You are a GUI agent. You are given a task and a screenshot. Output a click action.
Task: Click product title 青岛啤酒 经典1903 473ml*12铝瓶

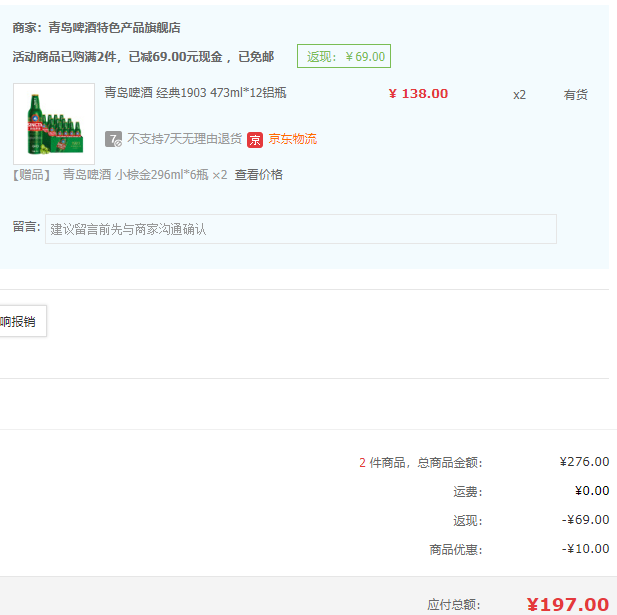[x=196, y=93]
